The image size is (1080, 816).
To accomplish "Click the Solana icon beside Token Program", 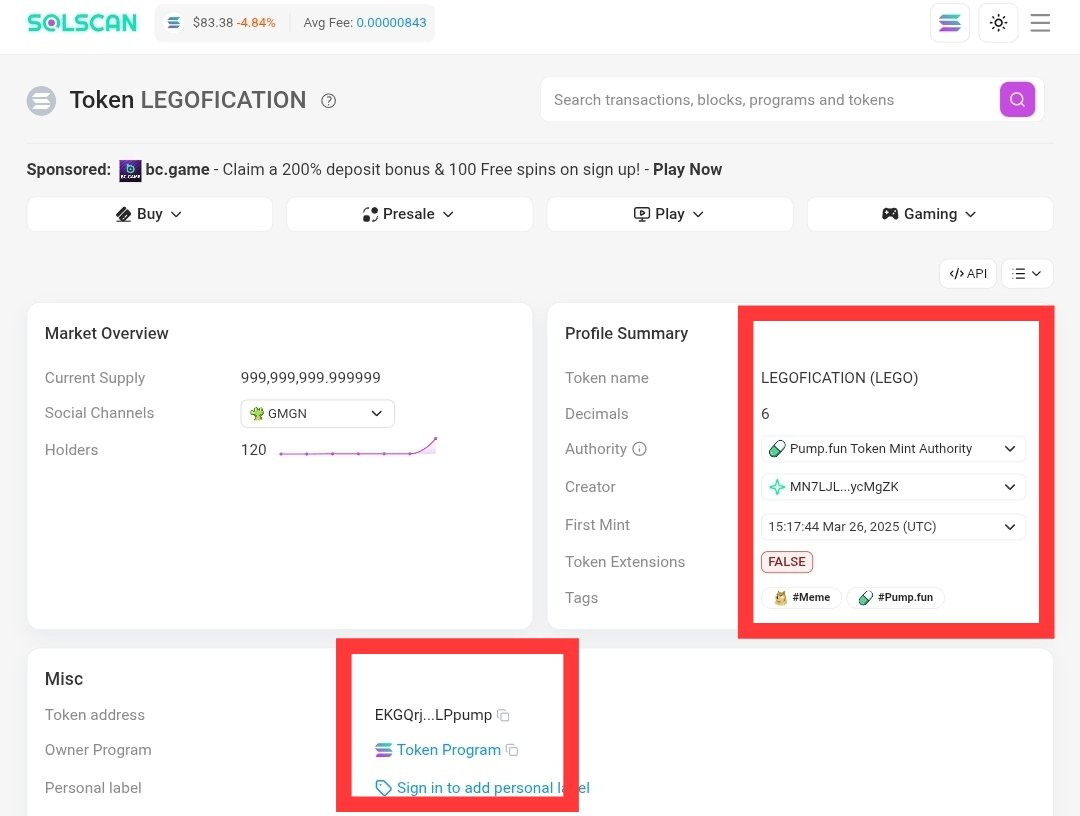I will tap(384, 750).
